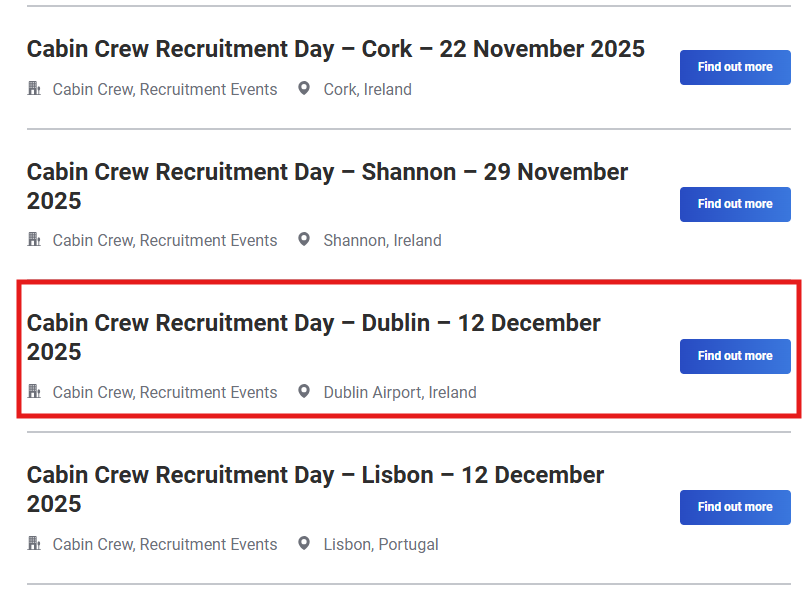The width and height of the screenshot is (812, 590).
Task: Click the Lisbon, Portugal location text
Action: pyautogui.click(x=381, y=545)
